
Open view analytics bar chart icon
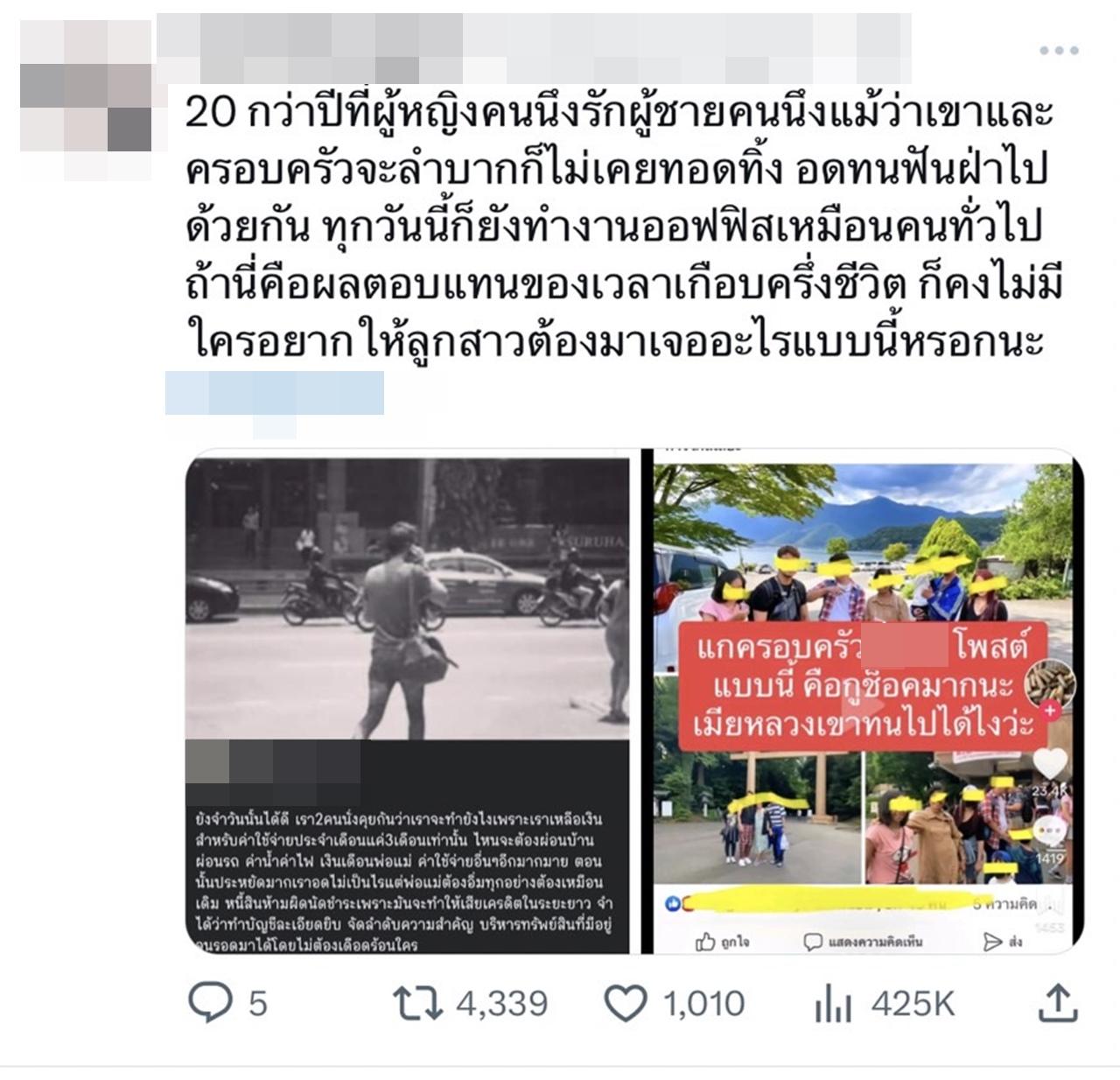click(x=833, y=1003)
